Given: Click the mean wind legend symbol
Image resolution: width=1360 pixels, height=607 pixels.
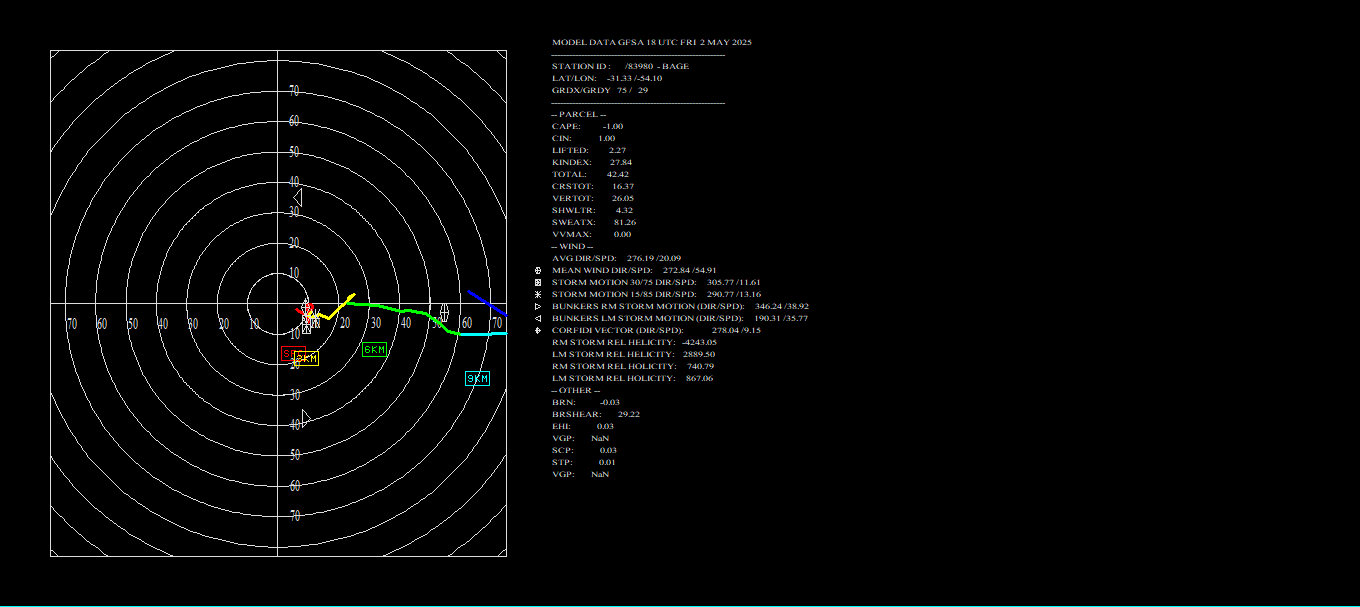Looking at the screenshot, I should tap(538, 270).
